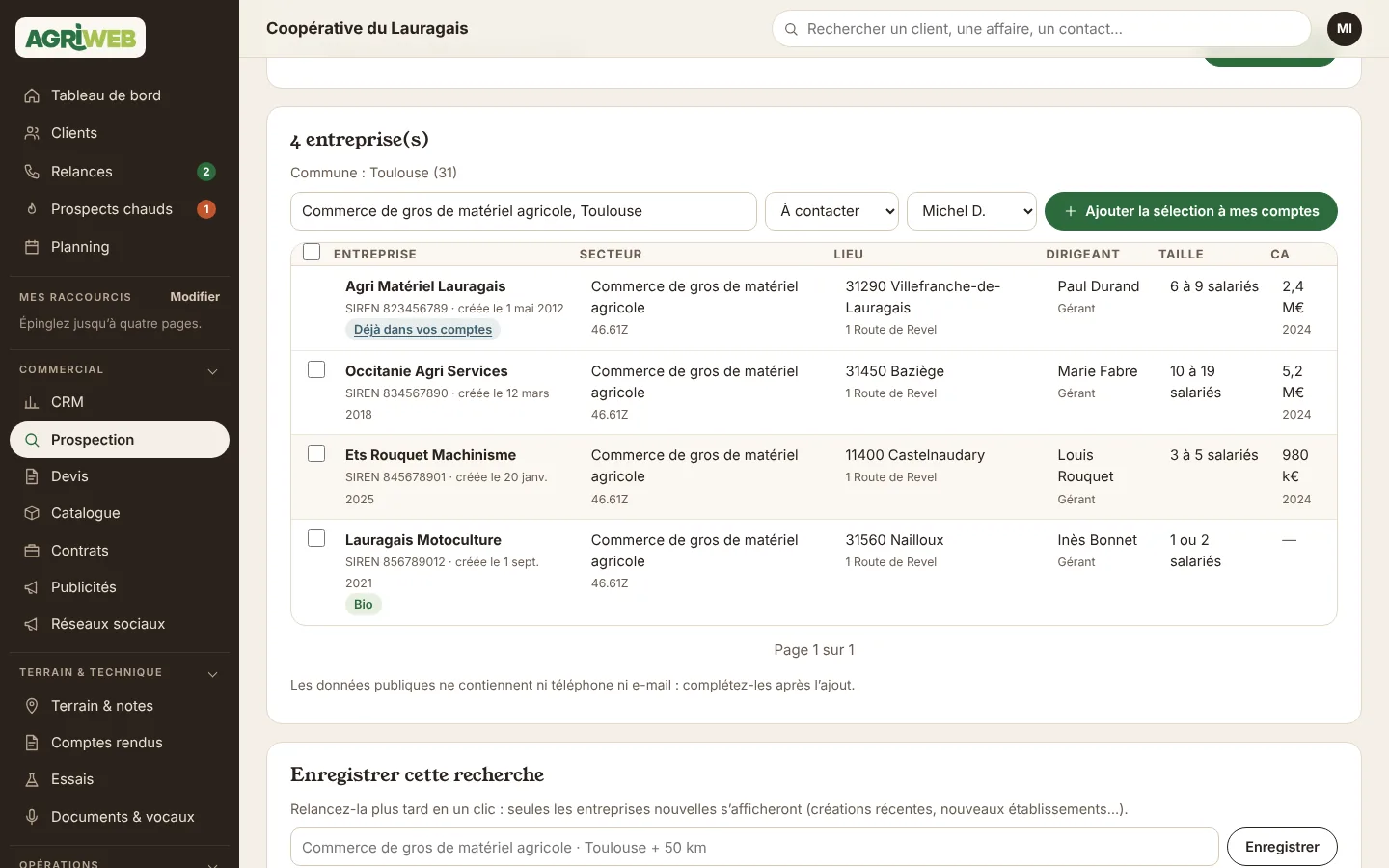Click the Enregistrer button

[x=1282, y=847]
